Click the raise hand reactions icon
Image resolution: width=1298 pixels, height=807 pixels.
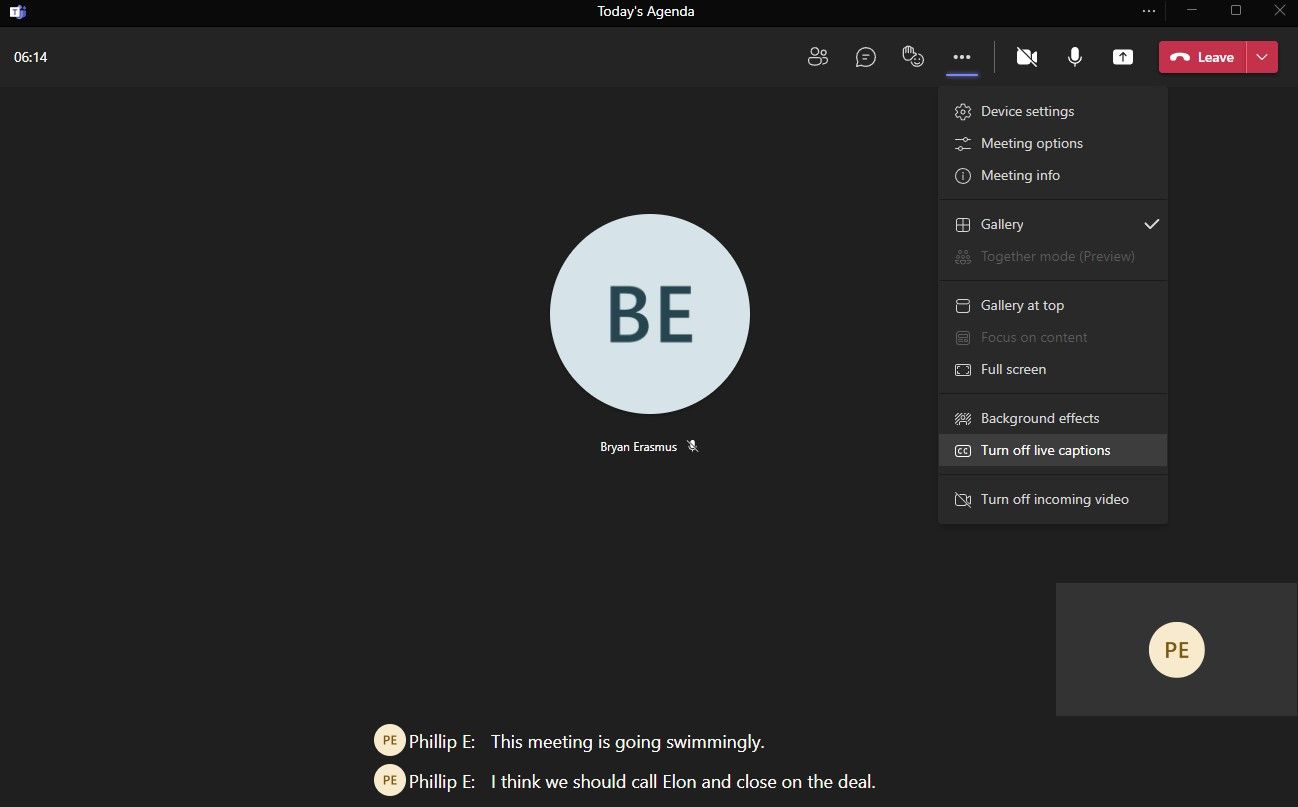tap(913, 57)
